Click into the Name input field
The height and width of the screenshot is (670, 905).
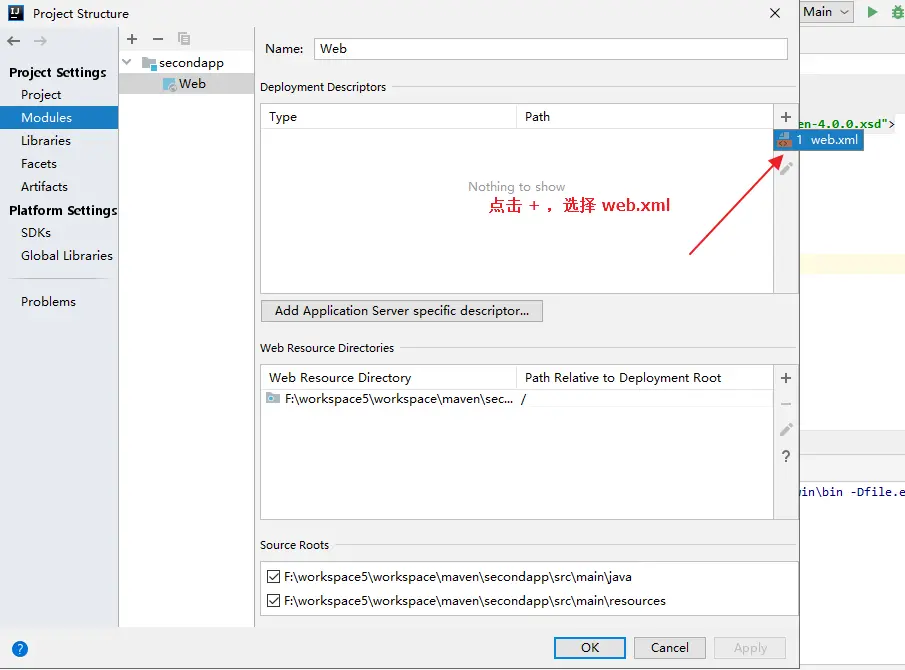pyautogui.click(x=551, y=49)
